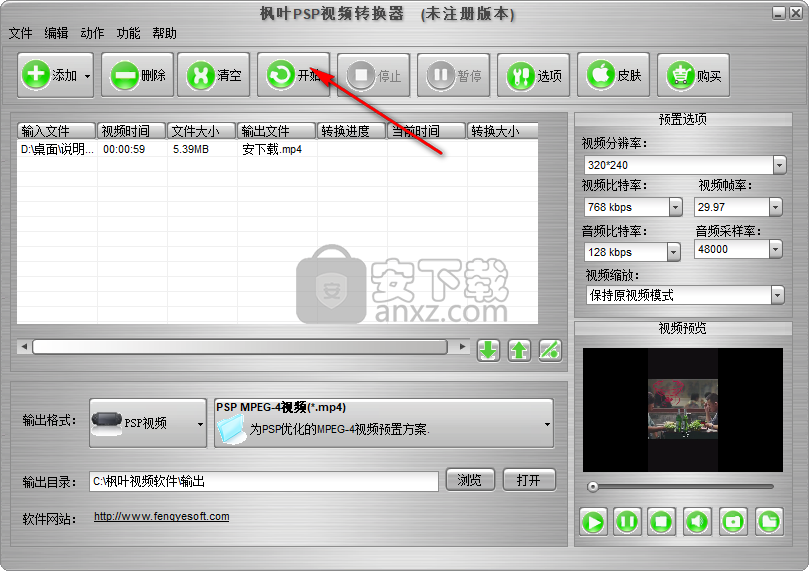809x571 pixels.
Task: Click the 停止 (Stop) toolbar button
Action: [374, 75]
